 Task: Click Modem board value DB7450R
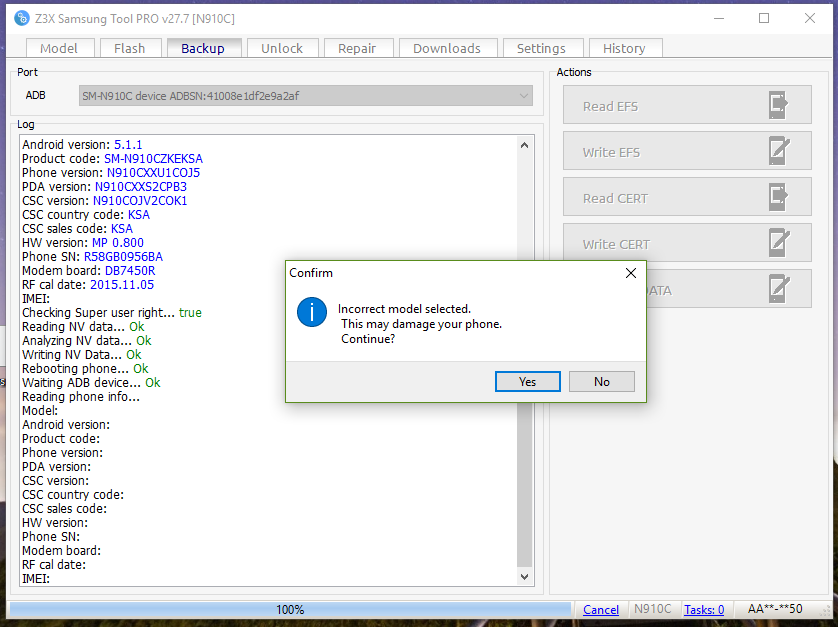pyautogui.click(x=130, y=270)
